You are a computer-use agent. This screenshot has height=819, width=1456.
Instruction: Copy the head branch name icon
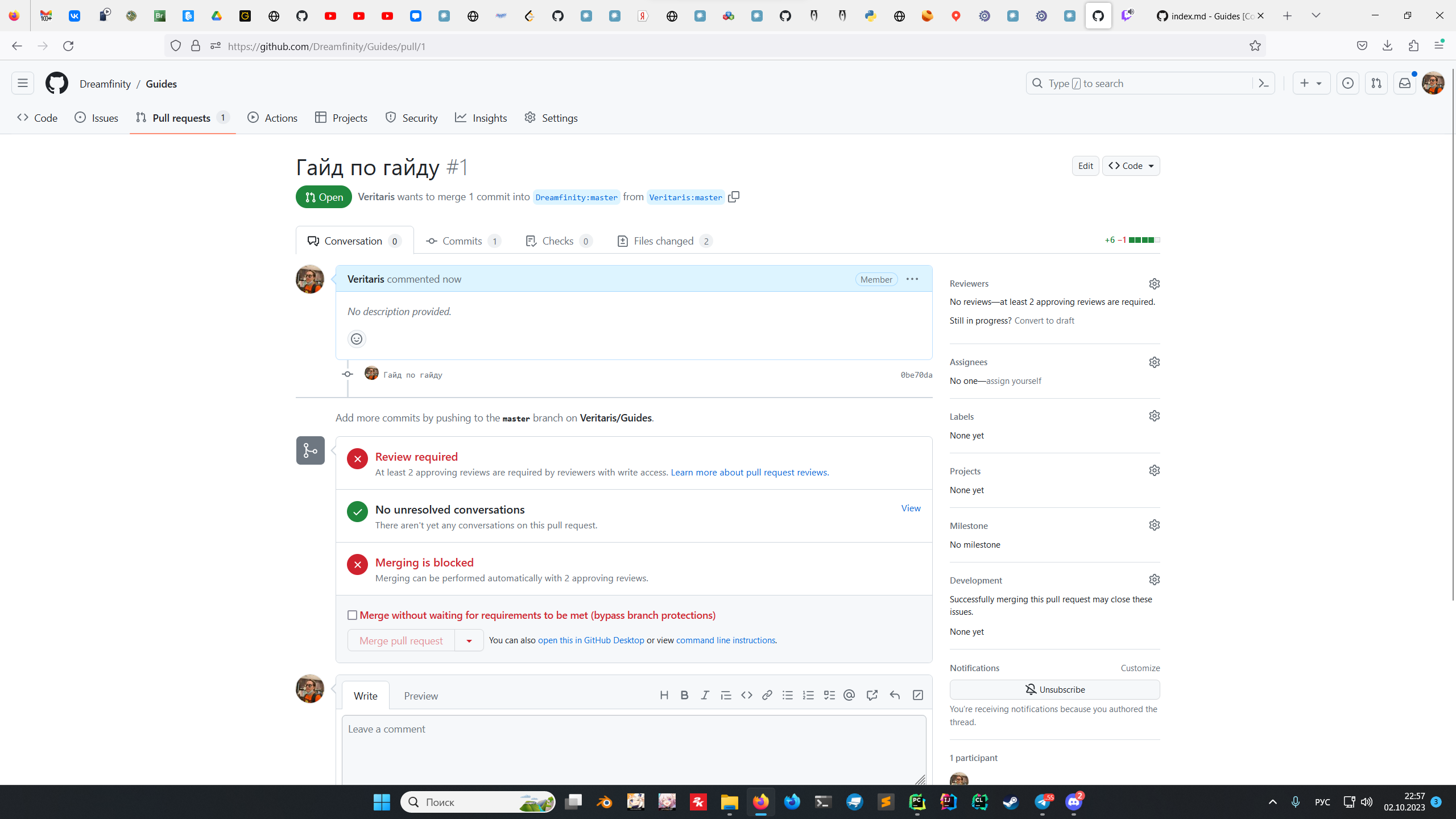(734, 197)
